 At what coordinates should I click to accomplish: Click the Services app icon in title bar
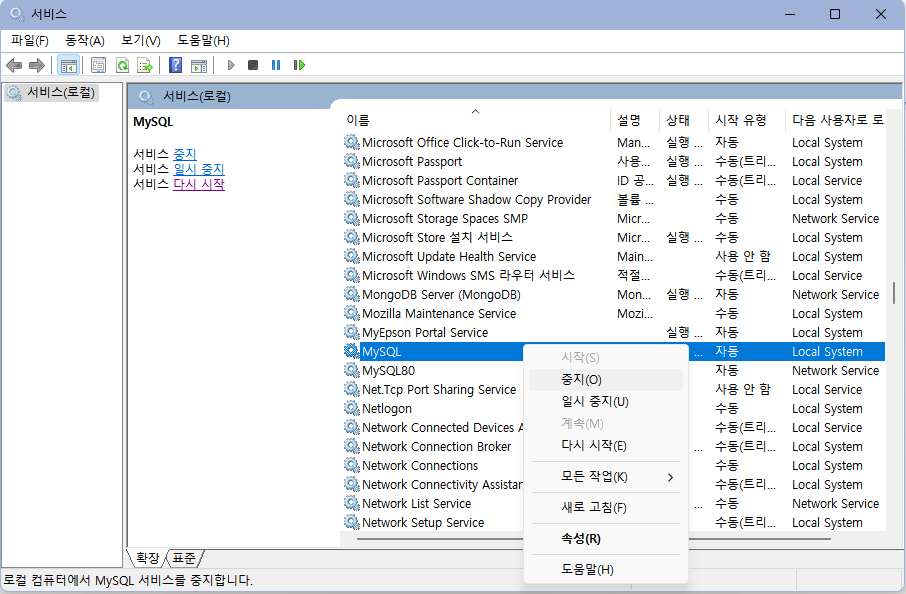coord(17,14)
